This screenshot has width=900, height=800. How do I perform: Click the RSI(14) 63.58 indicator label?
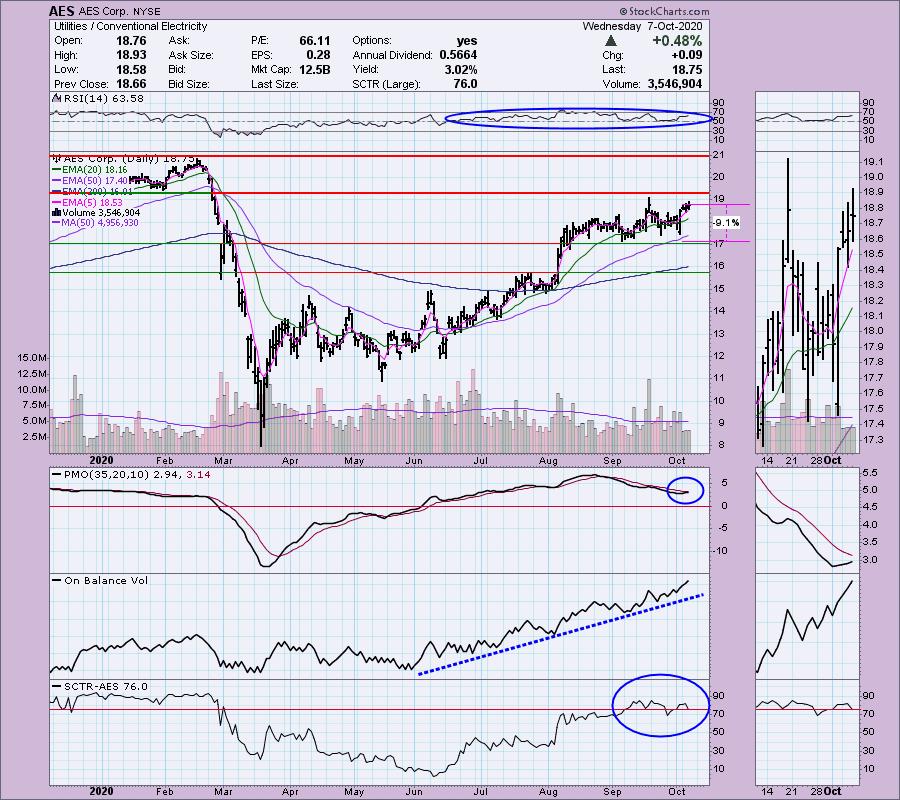point(103,98)
